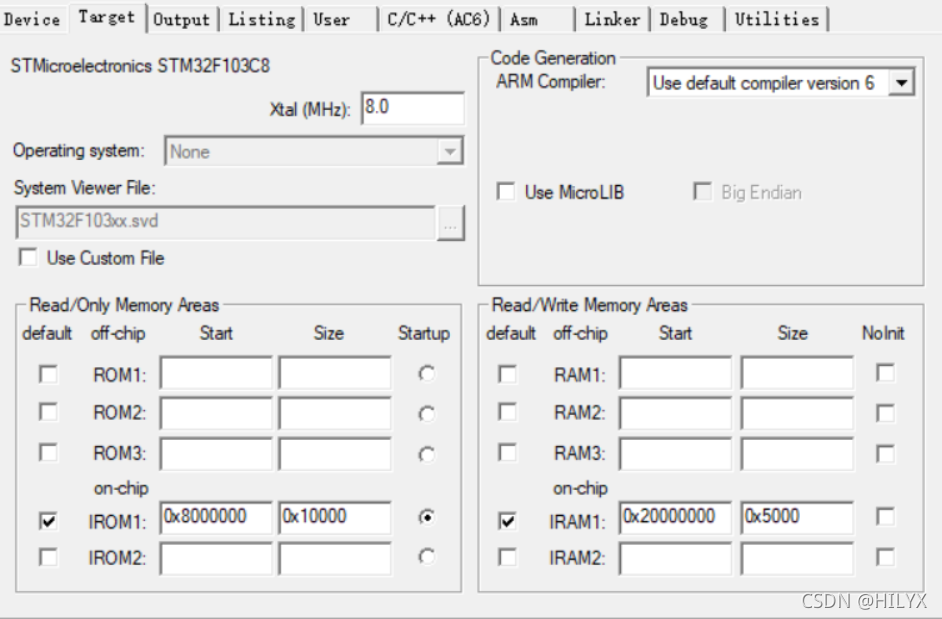
Task: Click the IROM2 Size field
Action: 335,558
